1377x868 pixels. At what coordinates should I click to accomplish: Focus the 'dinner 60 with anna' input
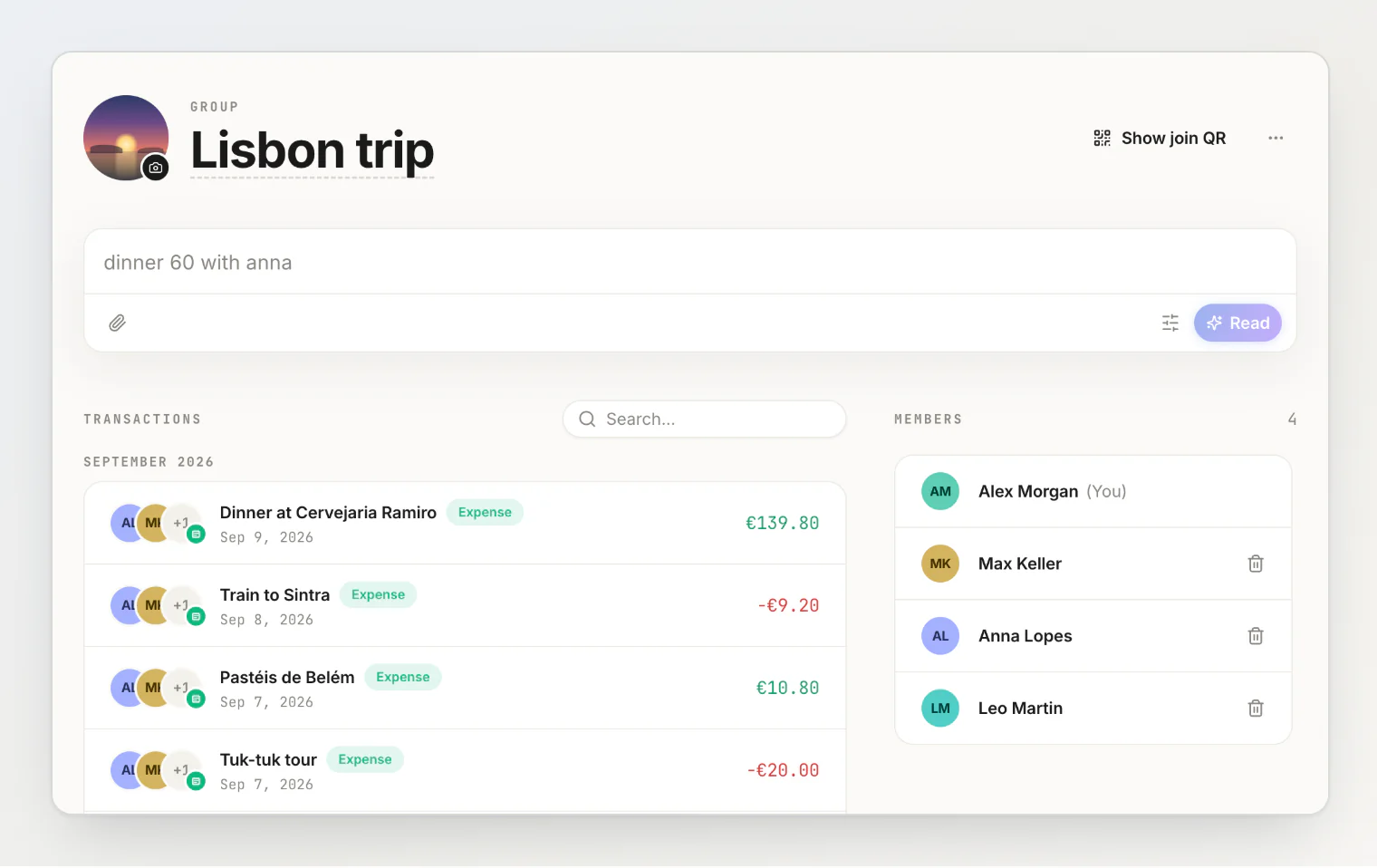click(x=689, y=262)
